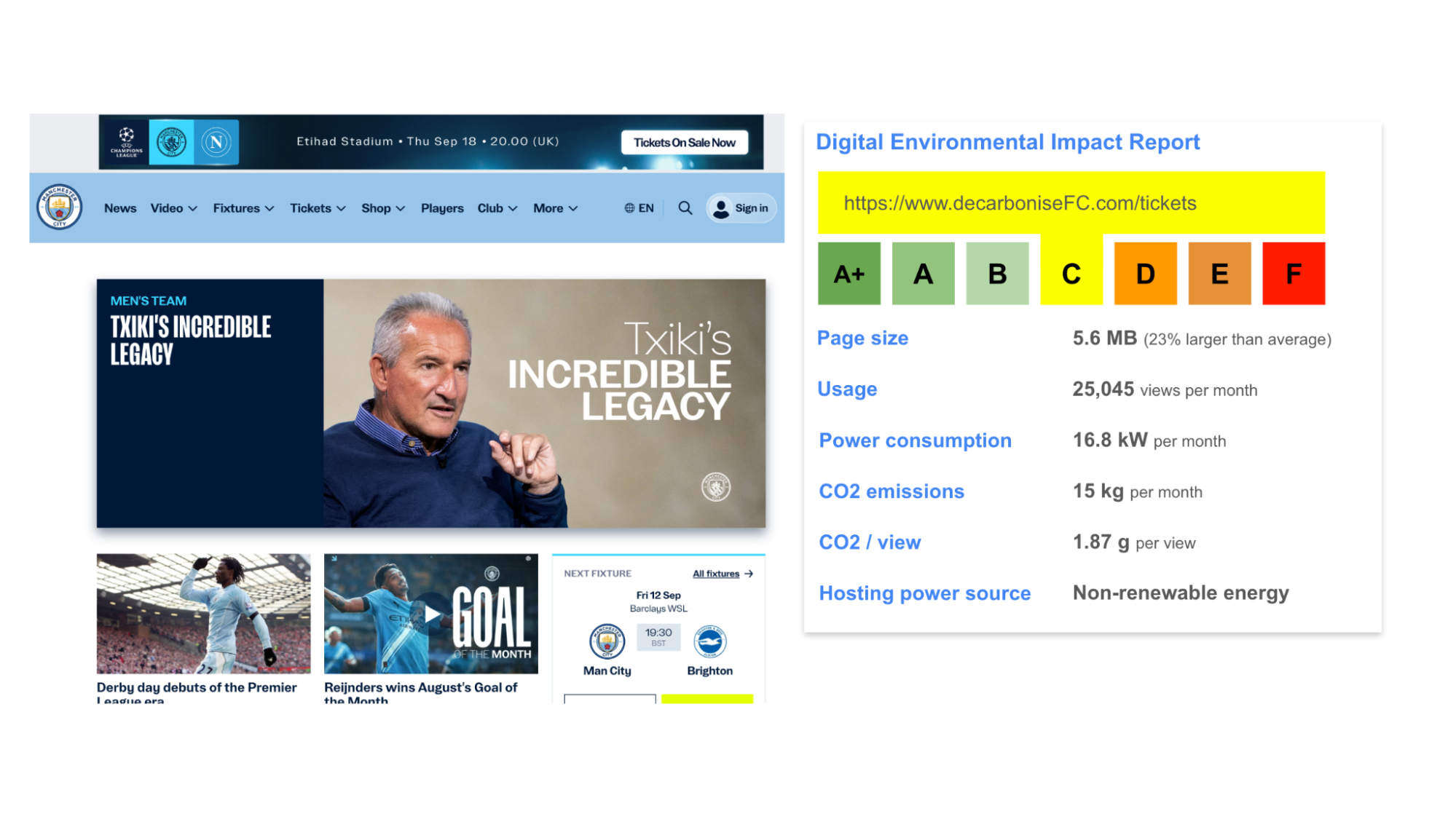Open Derby day debuts article headline

(197, 693)
